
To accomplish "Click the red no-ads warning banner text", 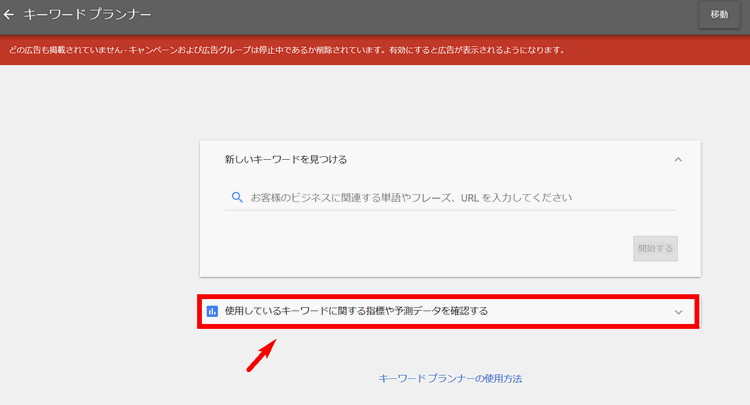I will coord(287,50).
